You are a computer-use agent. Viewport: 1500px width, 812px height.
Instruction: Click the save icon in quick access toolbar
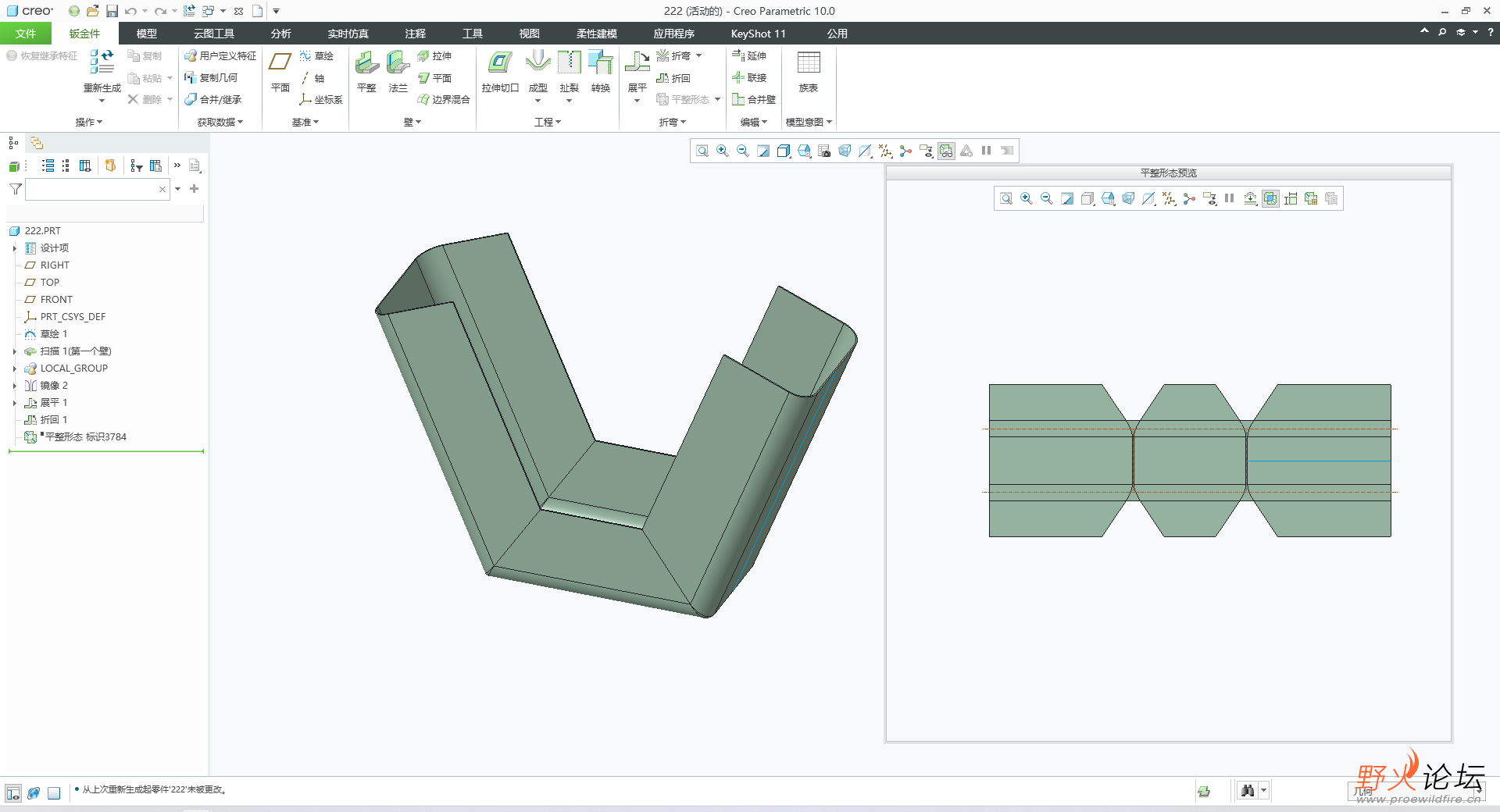pos(112,11)
